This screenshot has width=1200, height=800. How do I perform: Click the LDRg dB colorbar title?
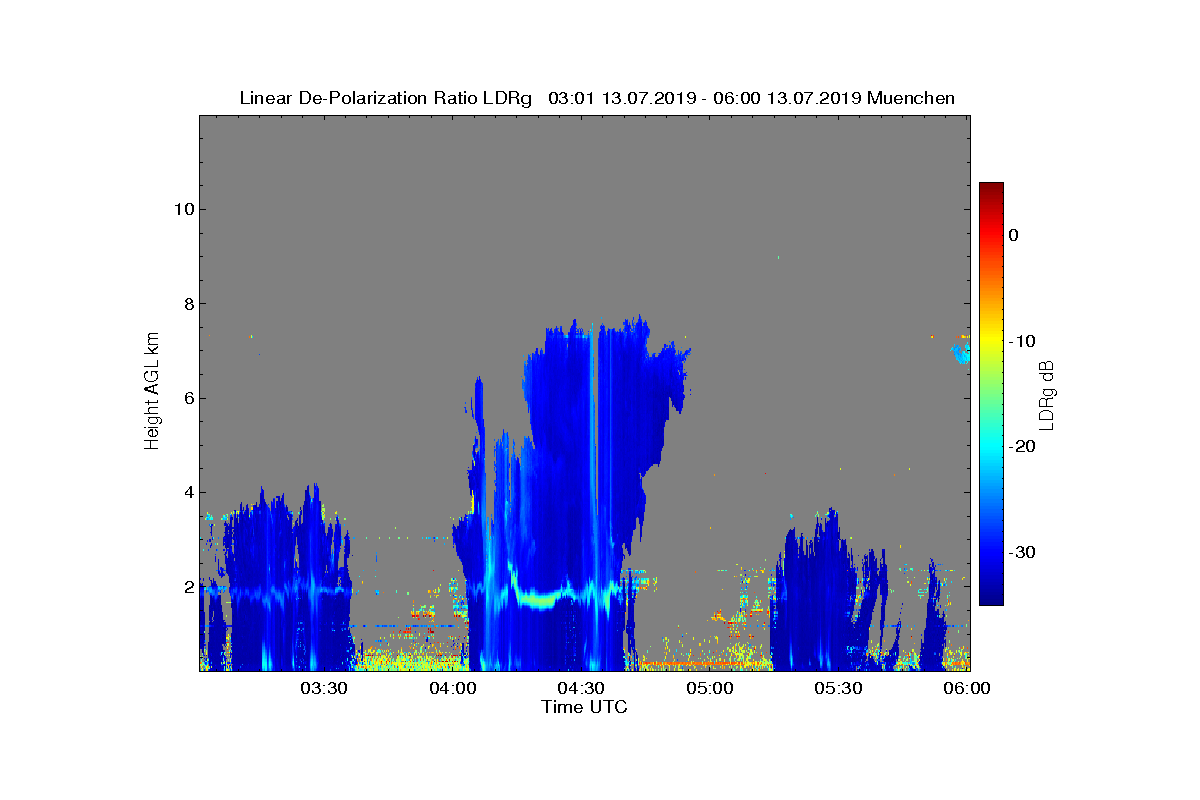tap(1047, 394)
